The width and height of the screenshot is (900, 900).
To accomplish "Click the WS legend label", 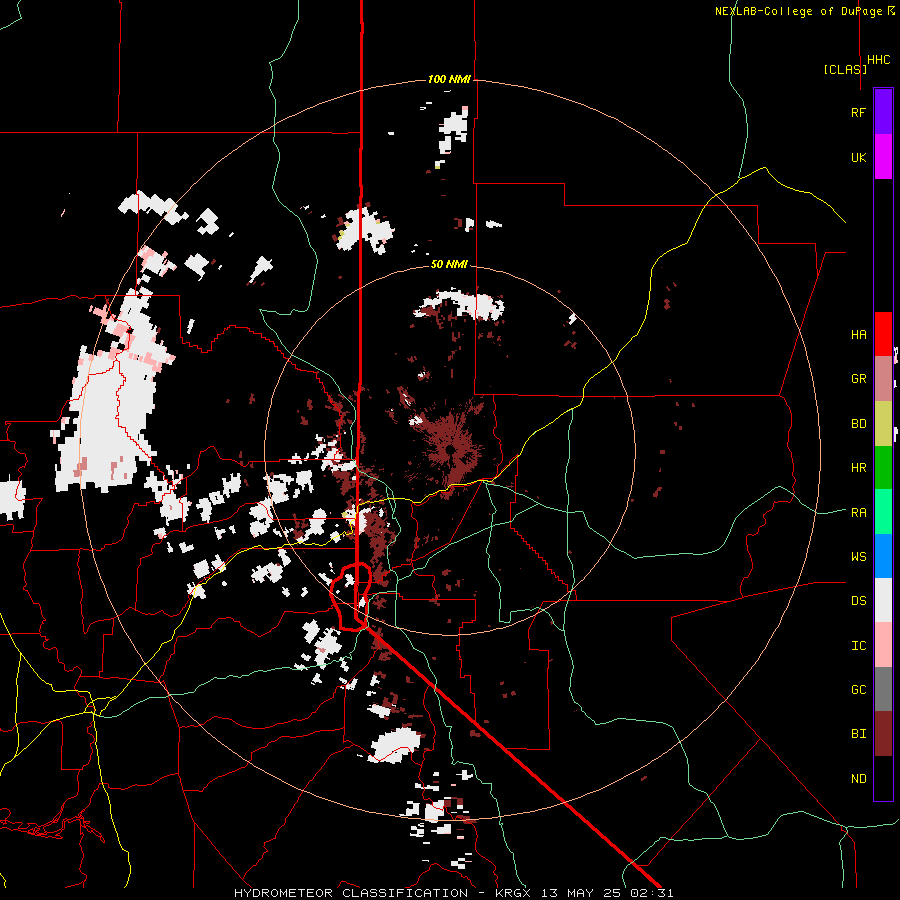I will pos(858,557).
